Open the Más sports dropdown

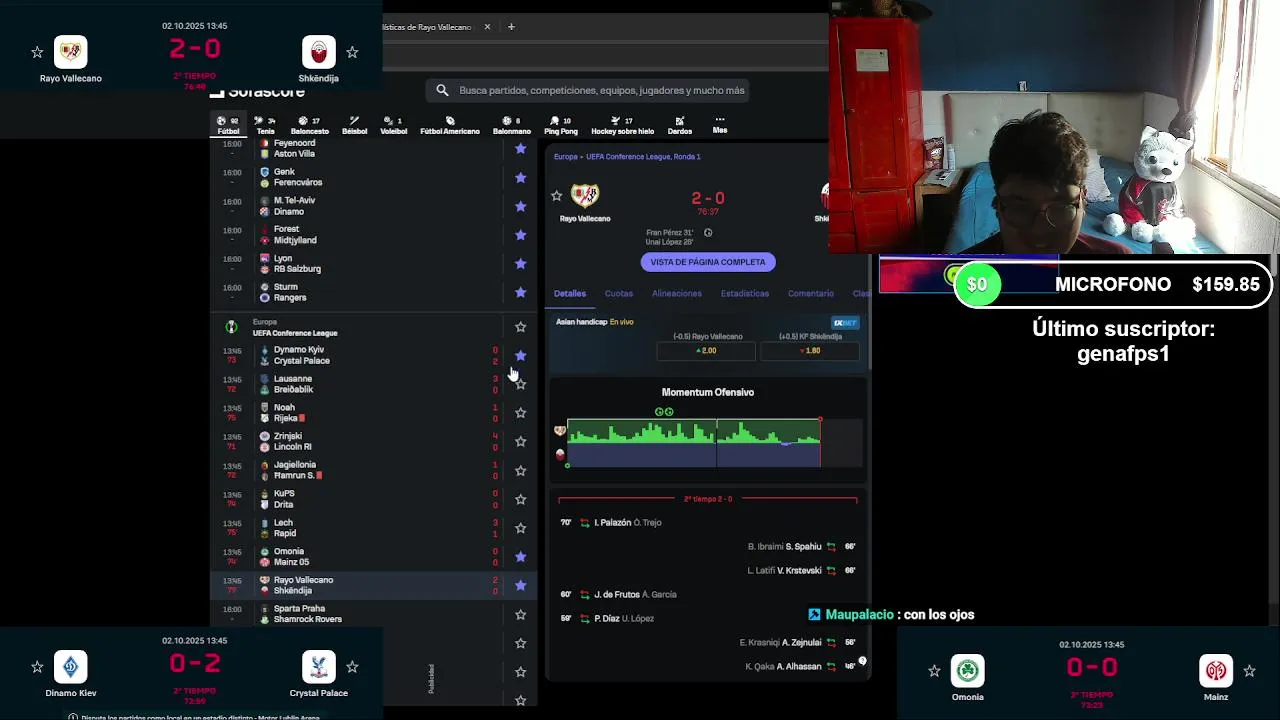(x=720, y=125)
